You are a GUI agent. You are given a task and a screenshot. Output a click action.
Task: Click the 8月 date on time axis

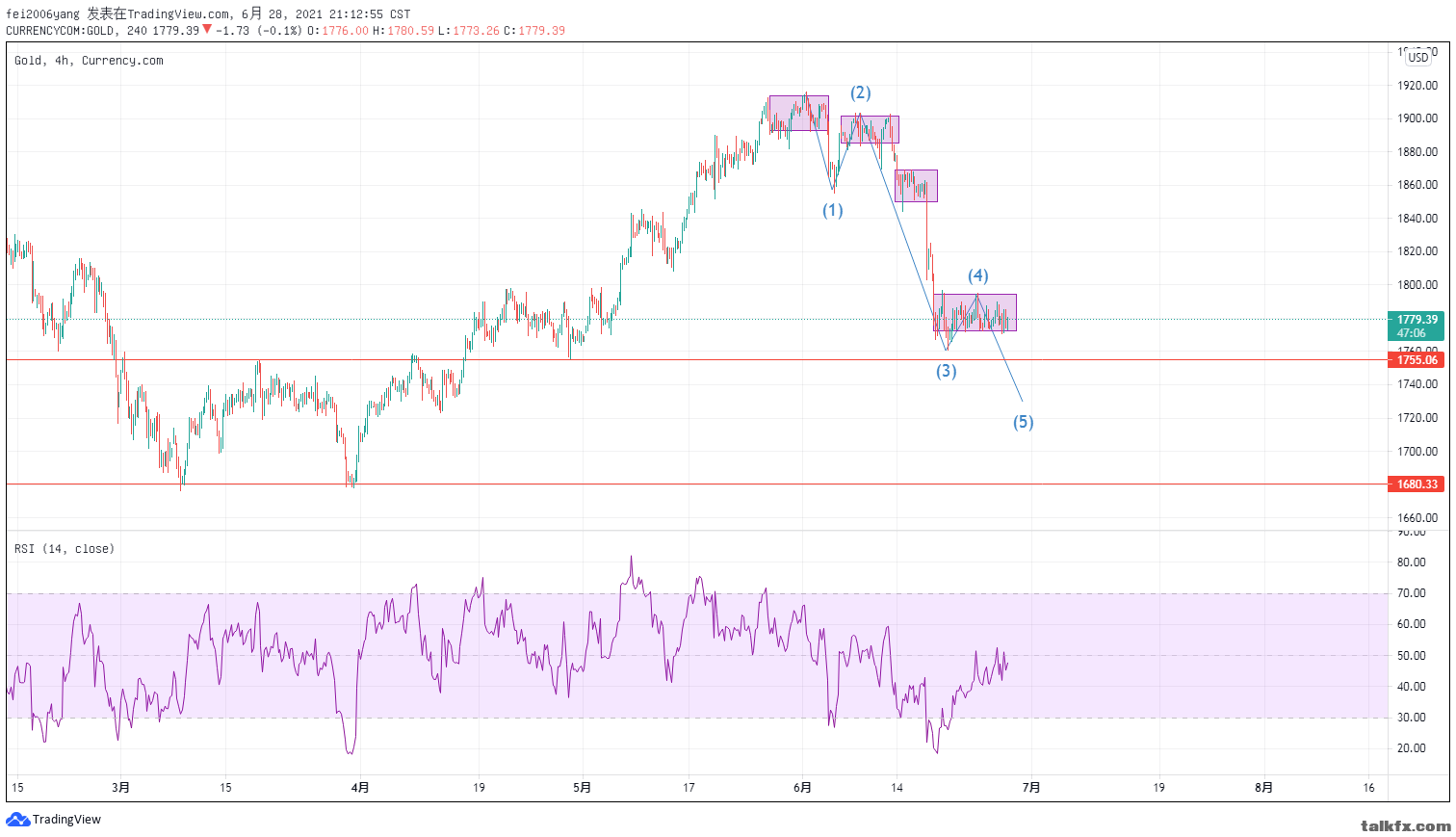pos(1263,788)
